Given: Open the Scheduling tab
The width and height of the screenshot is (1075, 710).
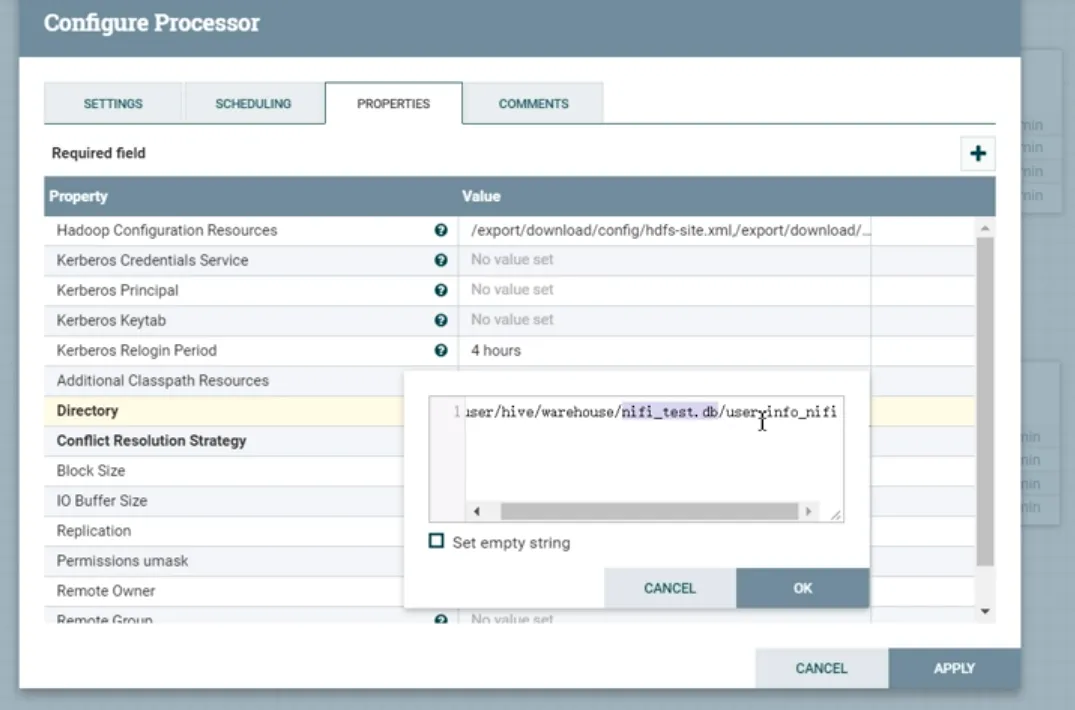Looking at the screenshot, I should pyautogui.click(x=253, y=103).
